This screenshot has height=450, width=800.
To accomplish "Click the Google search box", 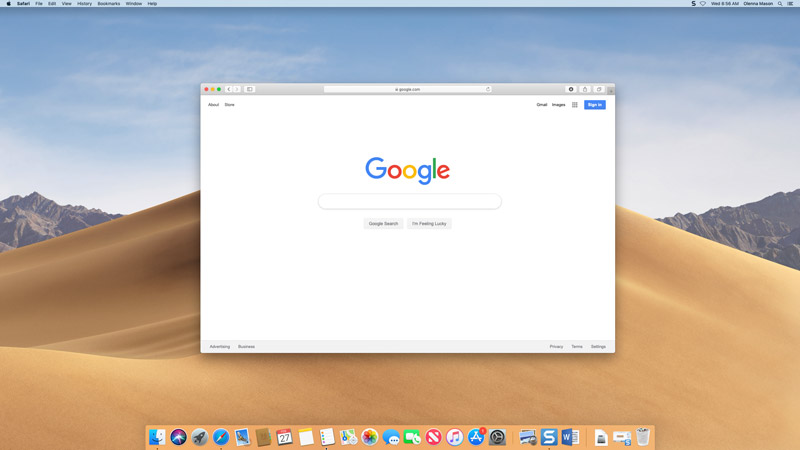I will click(410, 202).
